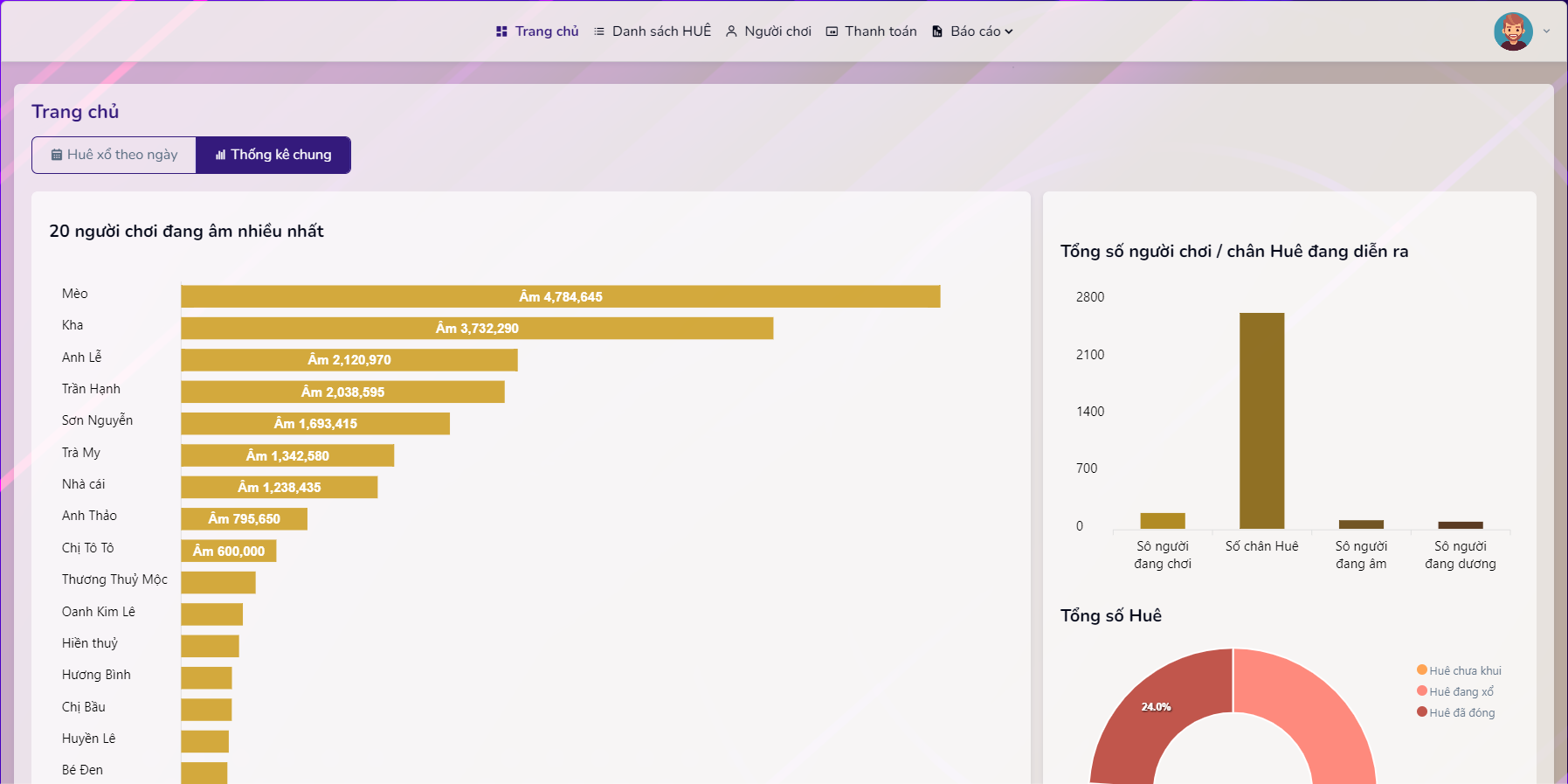Viewport: 1568px width, 784px height.
Task: Toggle Huê đang xổ legend entry
Action: point(1455,691)
